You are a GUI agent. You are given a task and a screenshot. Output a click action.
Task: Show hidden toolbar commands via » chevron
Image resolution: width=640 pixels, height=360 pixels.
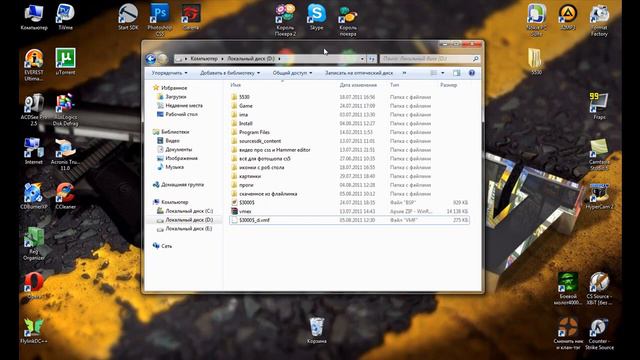[404, 73]
